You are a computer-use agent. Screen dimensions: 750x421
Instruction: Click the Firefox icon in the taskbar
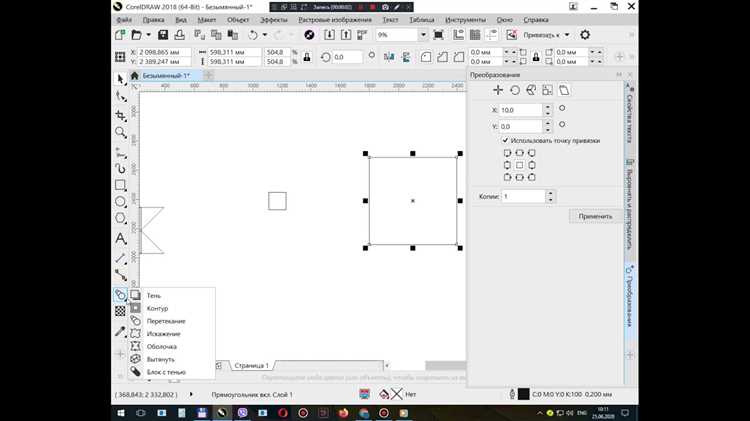pos(343,413)
